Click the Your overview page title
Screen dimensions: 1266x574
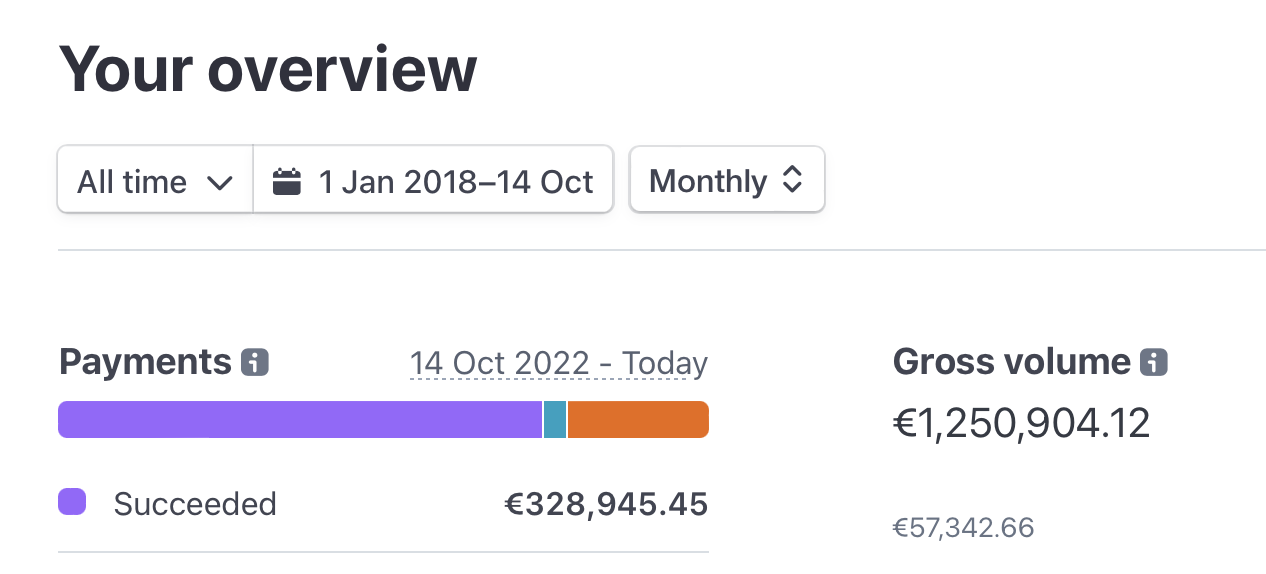pos(268,69)
